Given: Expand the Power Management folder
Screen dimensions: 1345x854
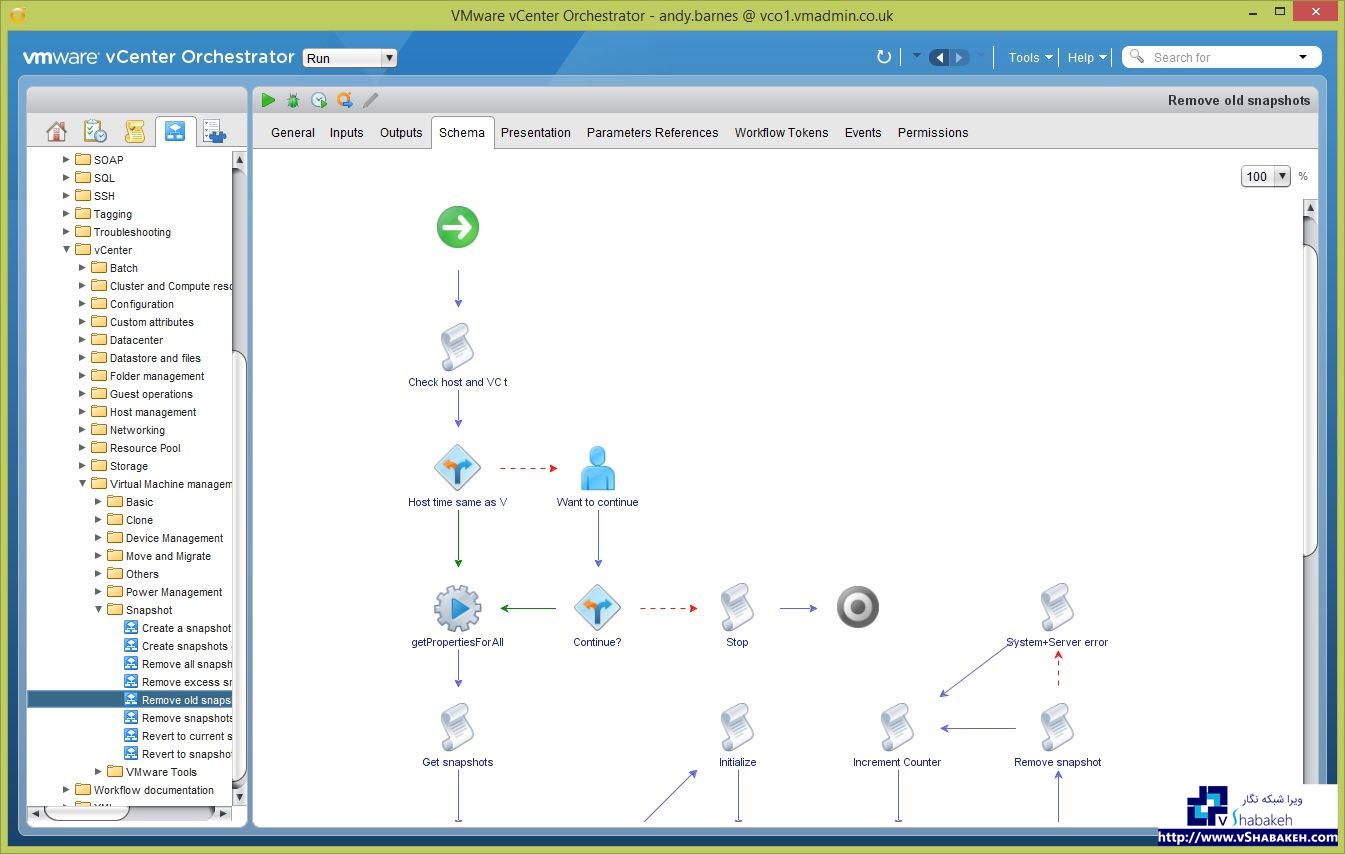Looking at the screenshot, I should (x=99, y=592).
